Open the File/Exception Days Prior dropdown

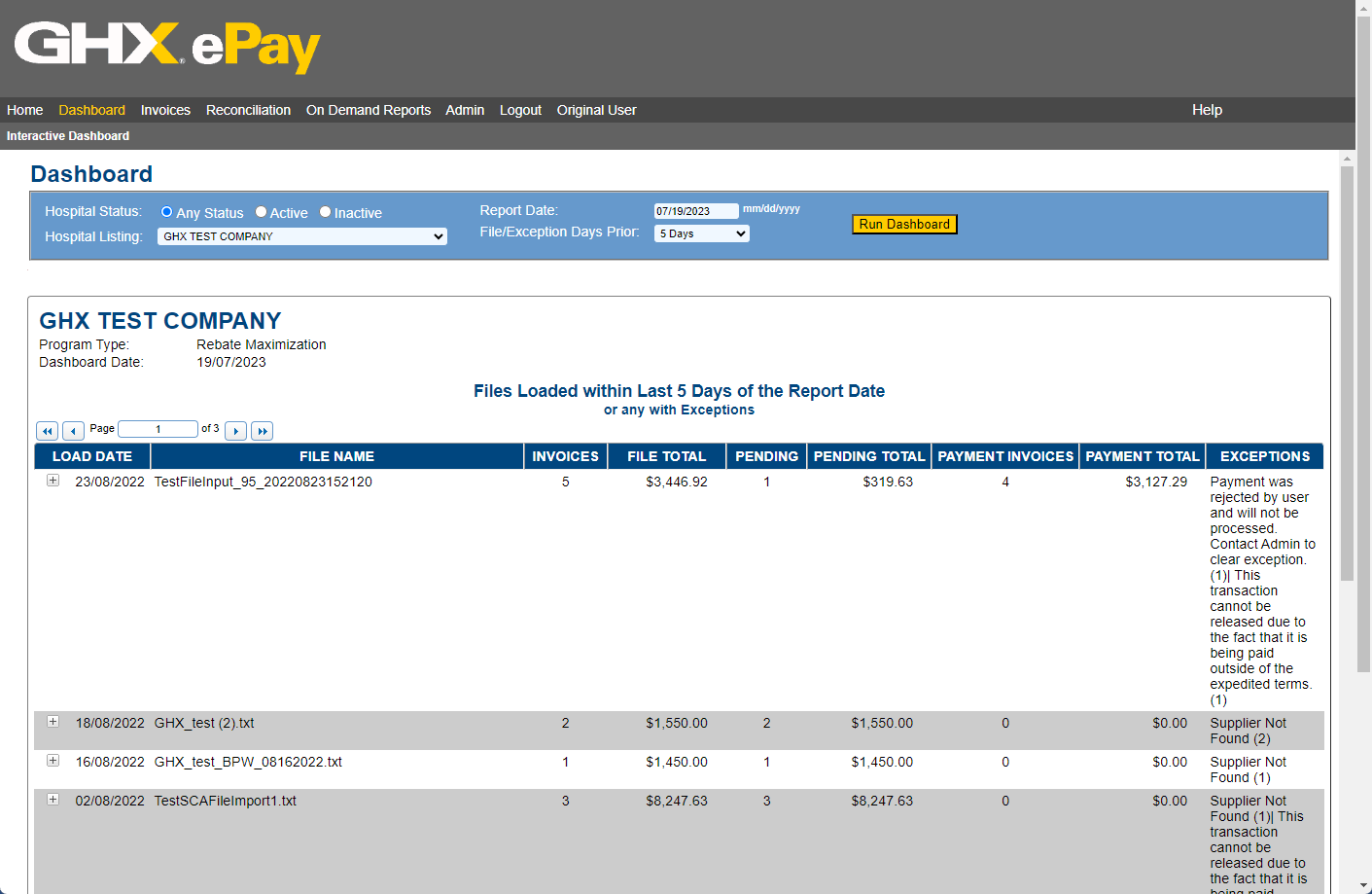point(701,233)
